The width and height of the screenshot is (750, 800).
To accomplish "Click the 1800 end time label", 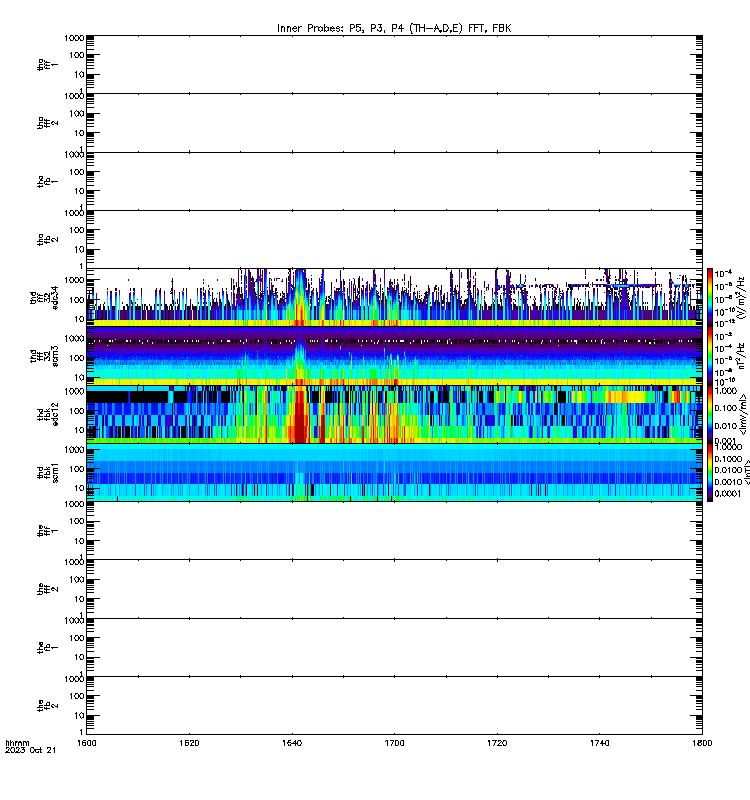I will [702, 743].
